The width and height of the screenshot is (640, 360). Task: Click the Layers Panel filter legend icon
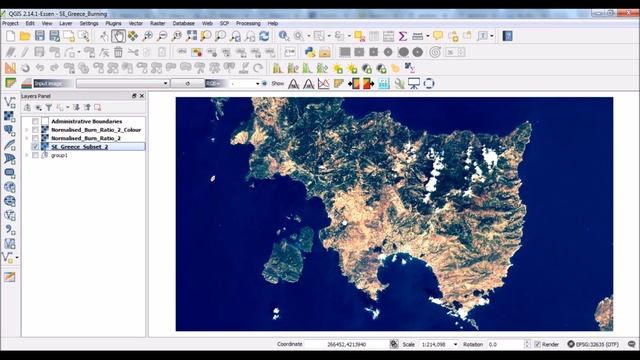49,107
